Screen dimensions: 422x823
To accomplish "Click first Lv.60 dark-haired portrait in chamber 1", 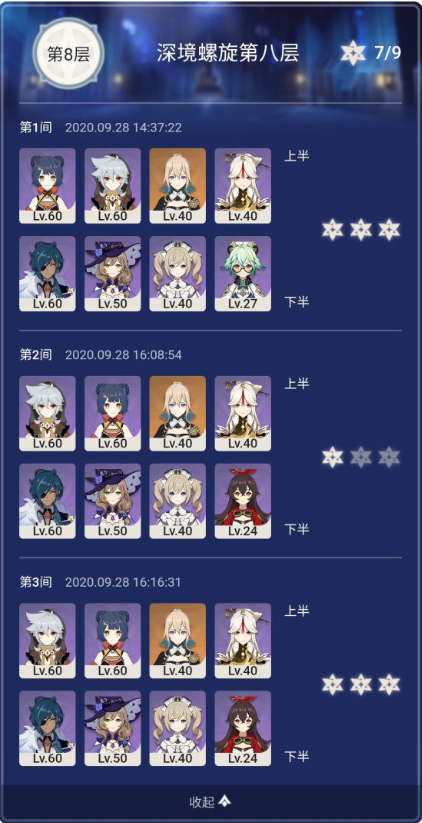I will [47, 186].
